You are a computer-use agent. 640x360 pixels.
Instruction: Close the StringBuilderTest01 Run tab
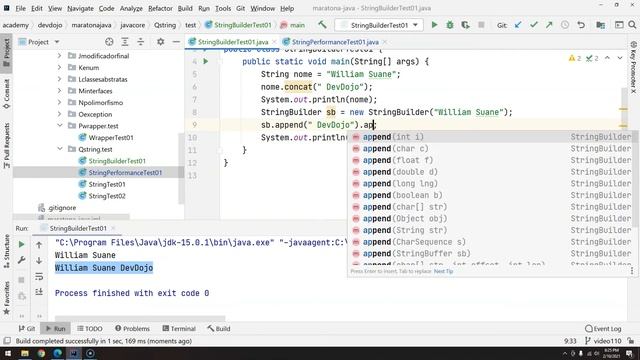click(113, 228)
